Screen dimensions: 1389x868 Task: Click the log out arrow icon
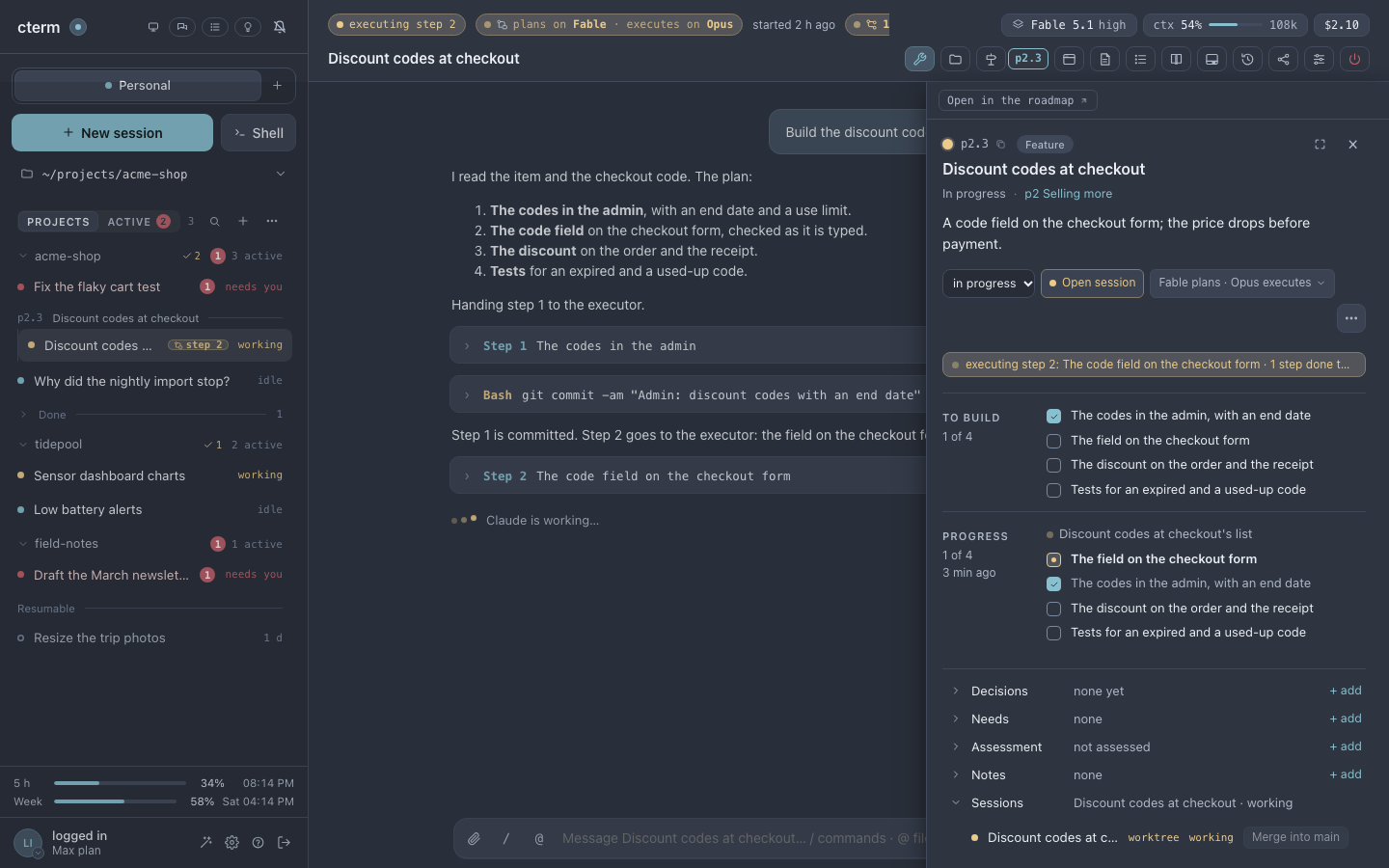(284, 842)
